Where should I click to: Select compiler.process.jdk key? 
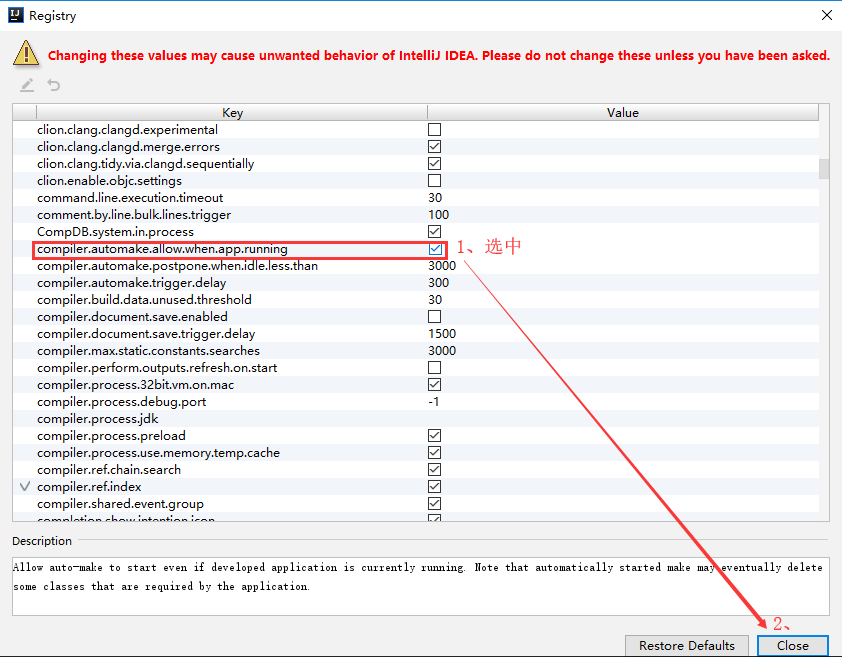click(x=98, y=418)
